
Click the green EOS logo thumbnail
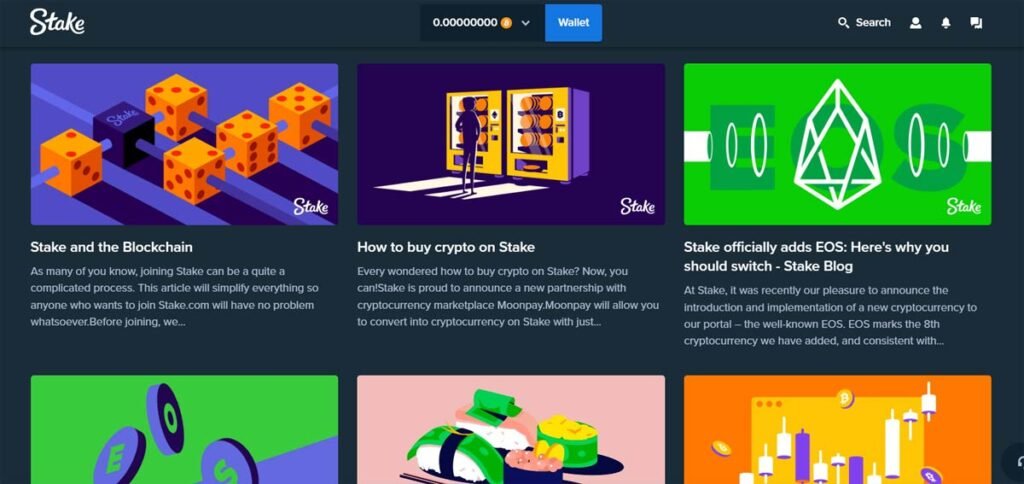(837, 144)
